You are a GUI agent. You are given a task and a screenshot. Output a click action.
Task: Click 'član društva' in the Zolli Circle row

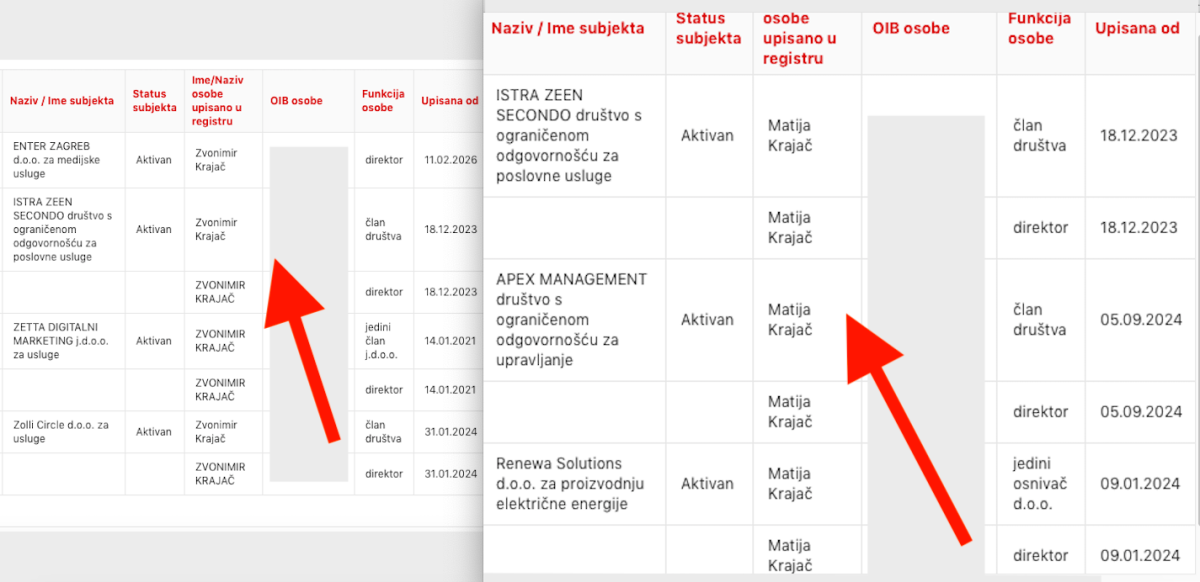(x=383, y=431)
